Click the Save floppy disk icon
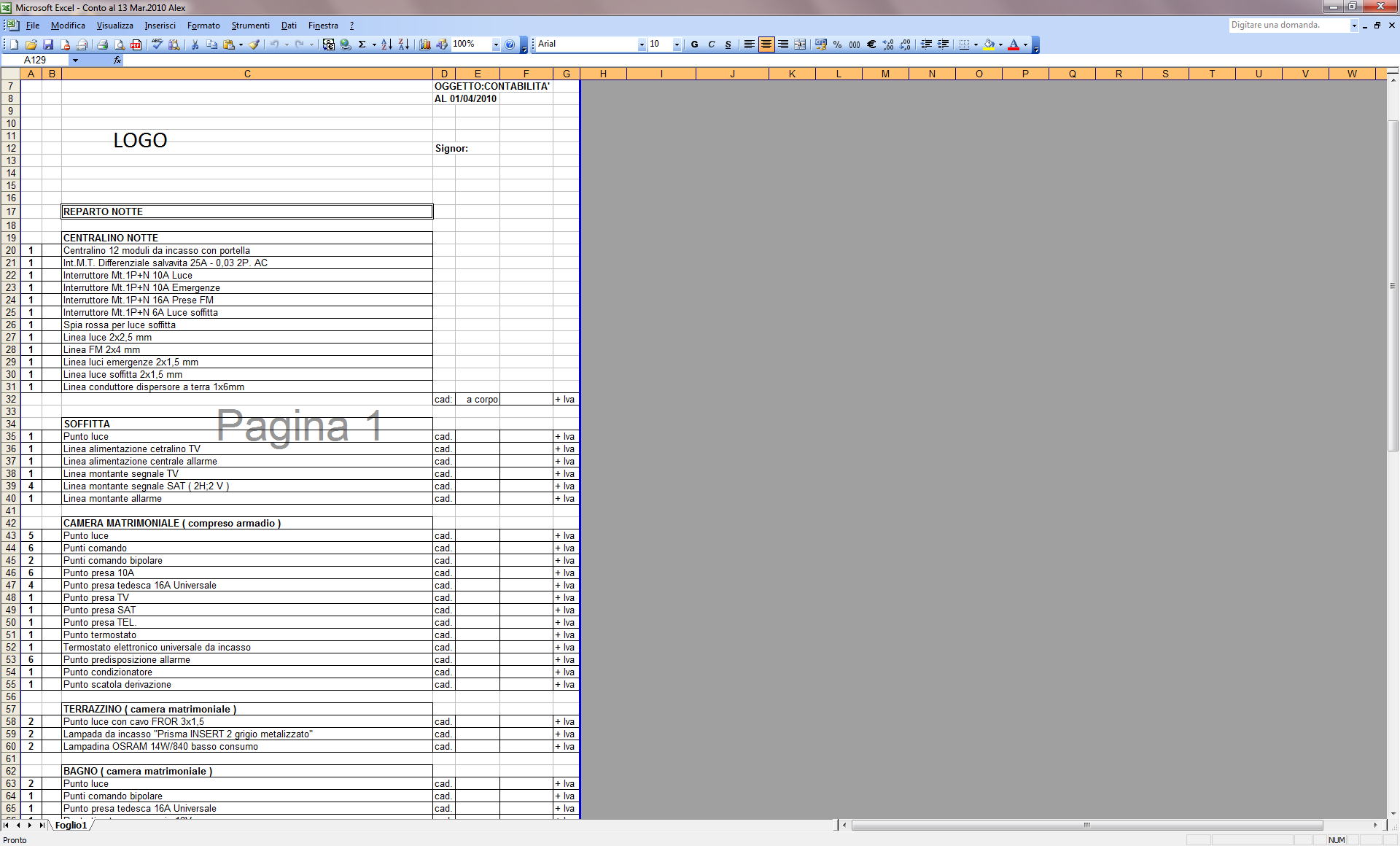 48,44
